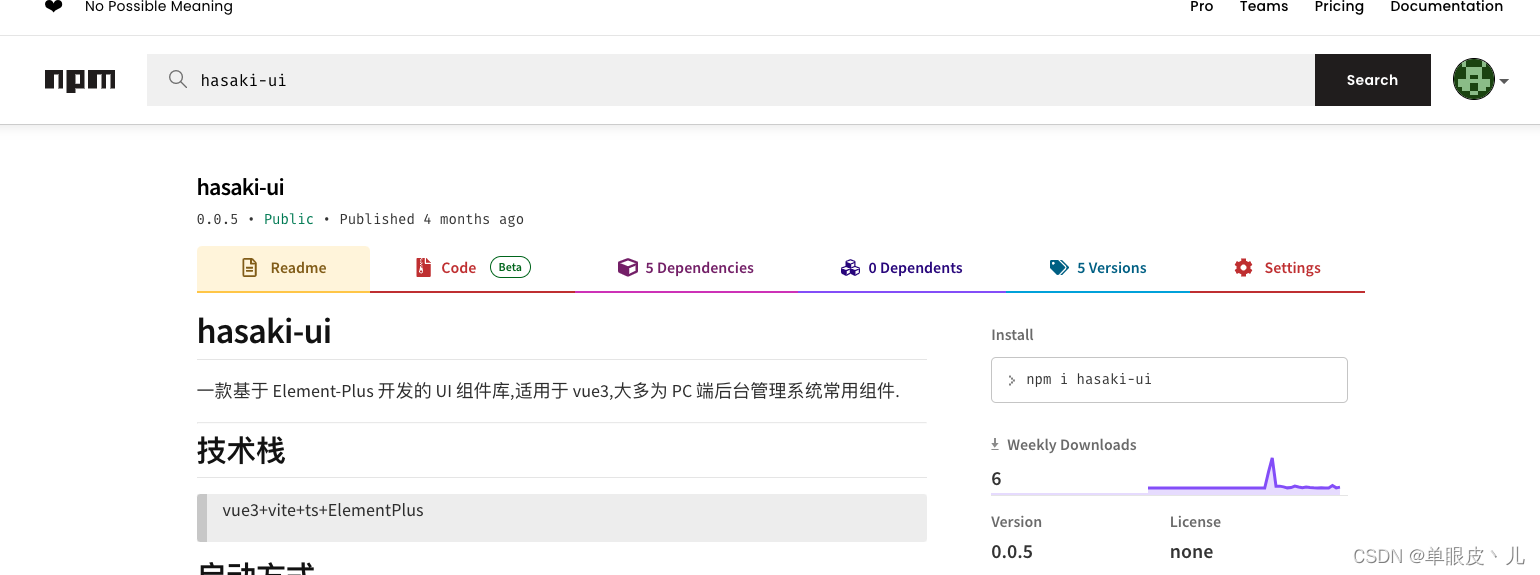Click the Readme file icon
The height and width of the screenshot is (575, 1540).
250,268
